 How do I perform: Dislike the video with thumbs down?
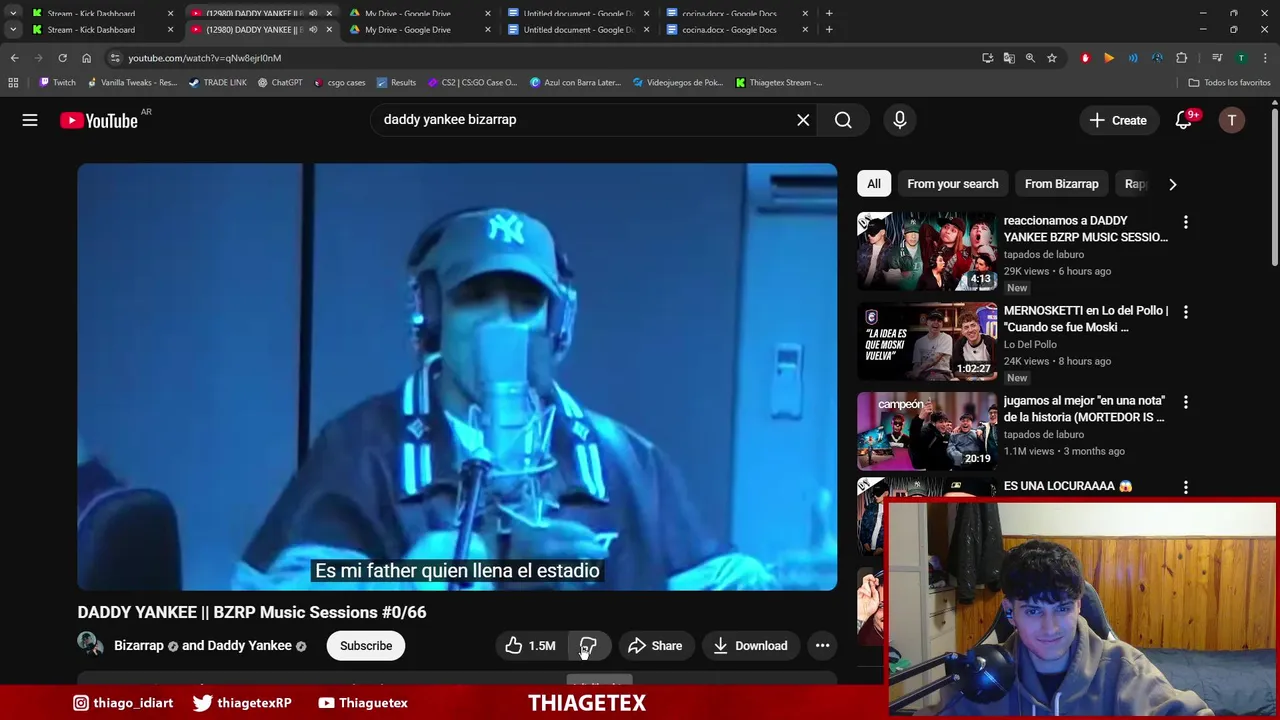tap(588, 646)
